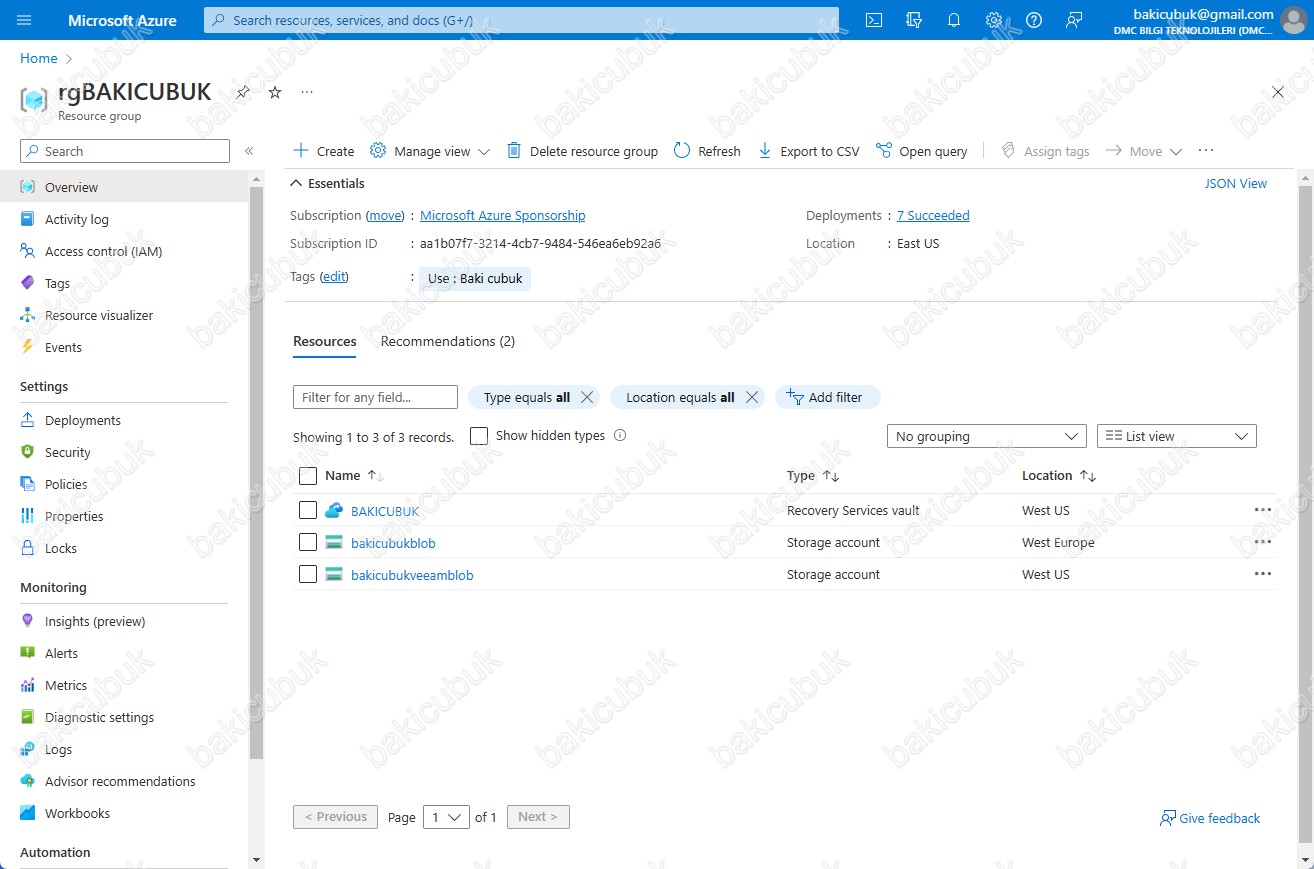Click the Give feedback link
Screen dimensions: 1314x869
pyautogui.click(x=1210, y=818)
